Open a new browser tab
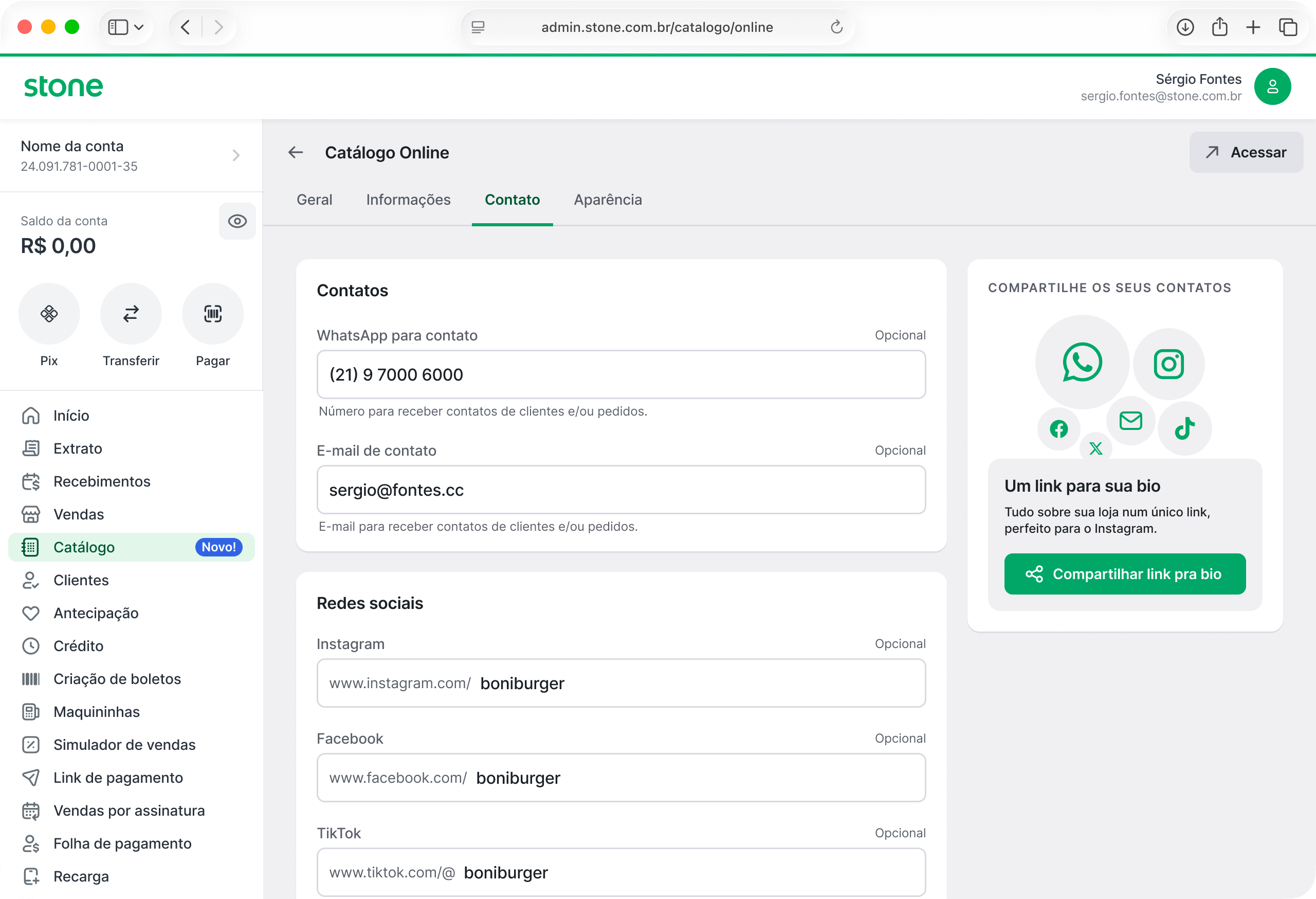The height and width of the screenshot is (899, 1316). [1253, 27]
